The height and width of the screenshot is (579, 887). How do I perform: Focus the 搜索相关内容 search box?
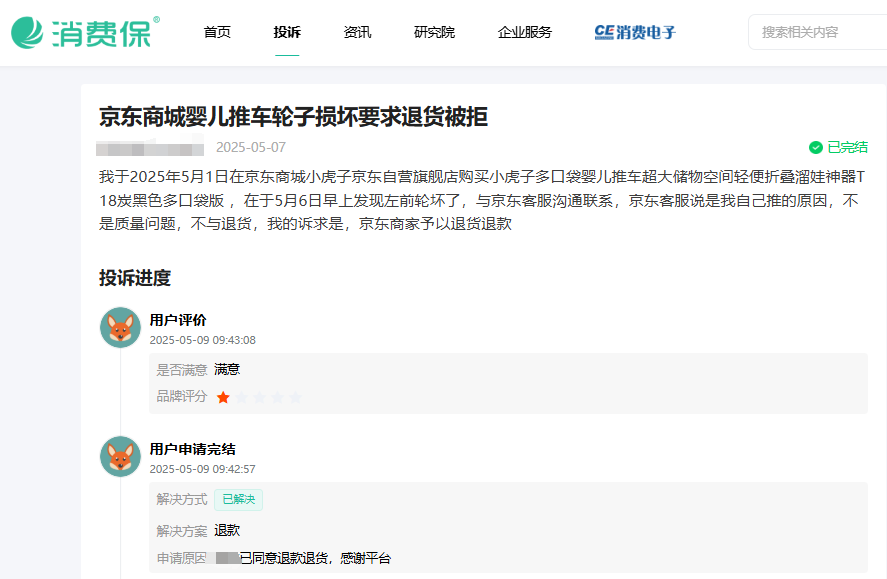click(817, 32)
